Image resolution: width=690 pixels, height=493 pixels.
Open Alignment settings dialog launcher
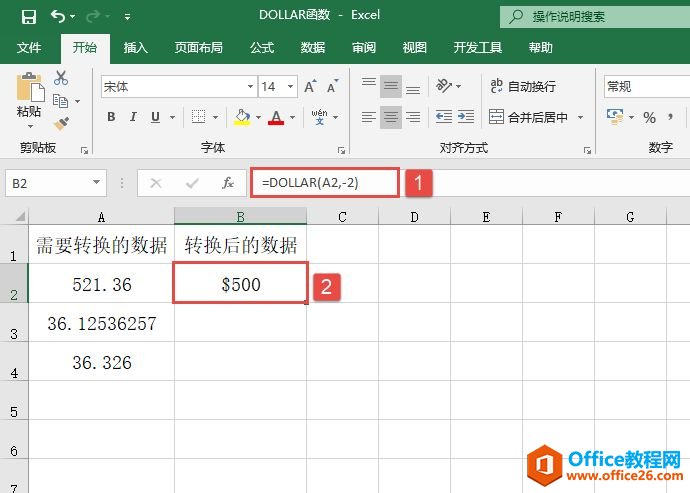click(587, 150)
